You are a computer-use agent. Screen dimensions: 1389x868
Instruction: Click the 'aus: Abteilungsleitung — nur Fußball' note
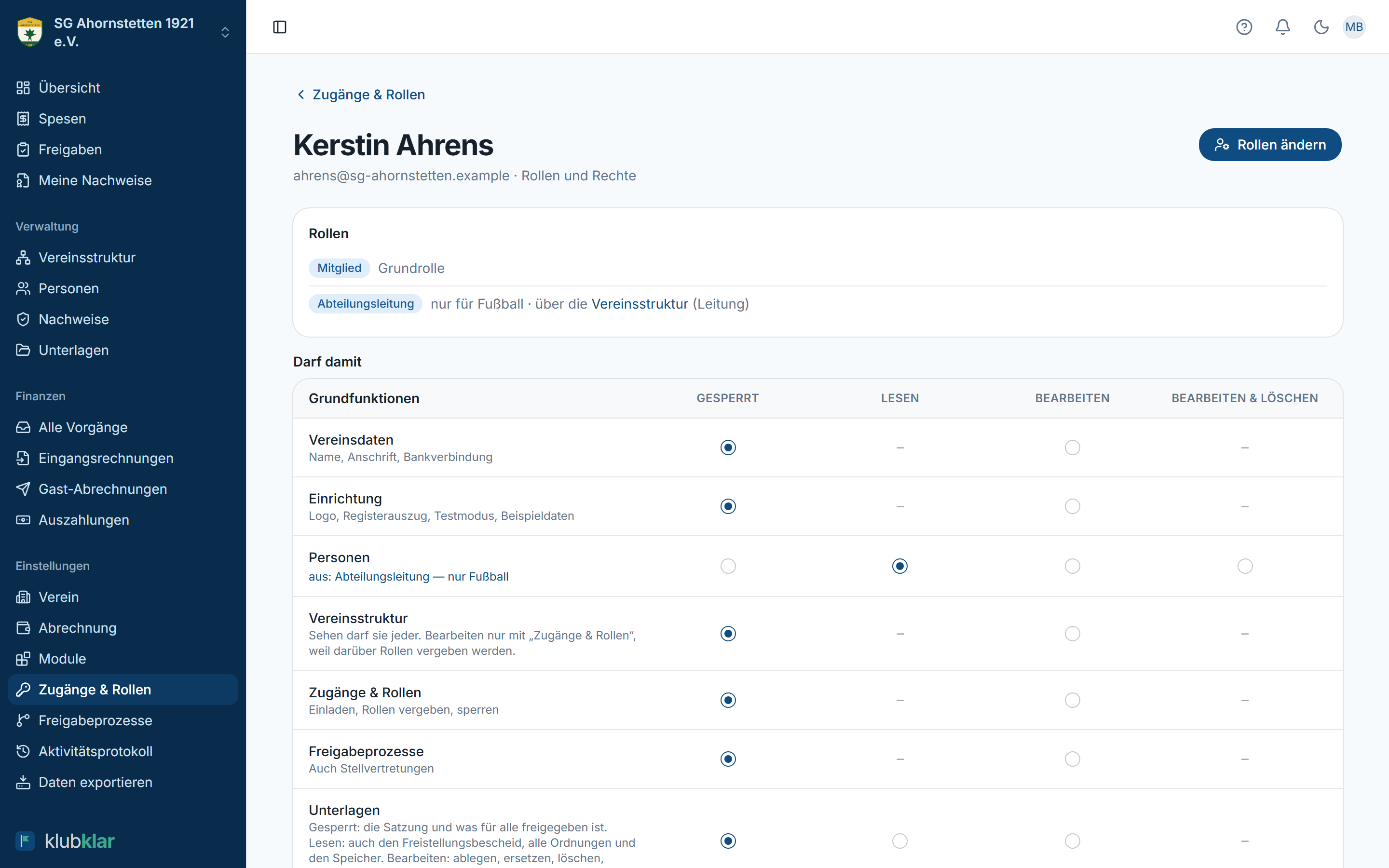point(409,576)
